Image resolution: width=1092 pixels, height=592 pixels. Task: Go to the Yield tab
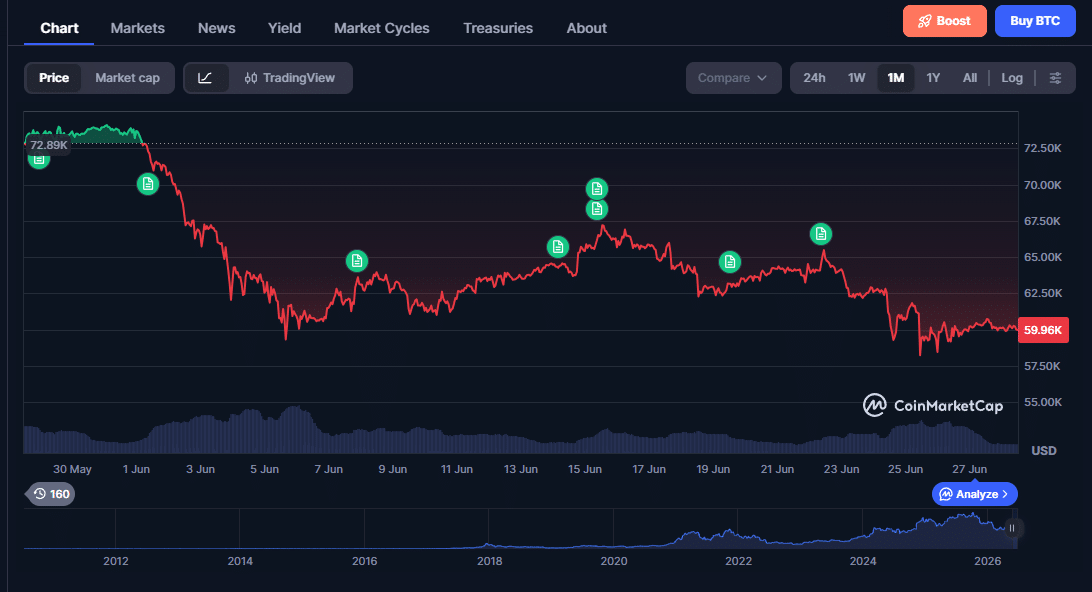pyautogui.click(x=285, y=28)
